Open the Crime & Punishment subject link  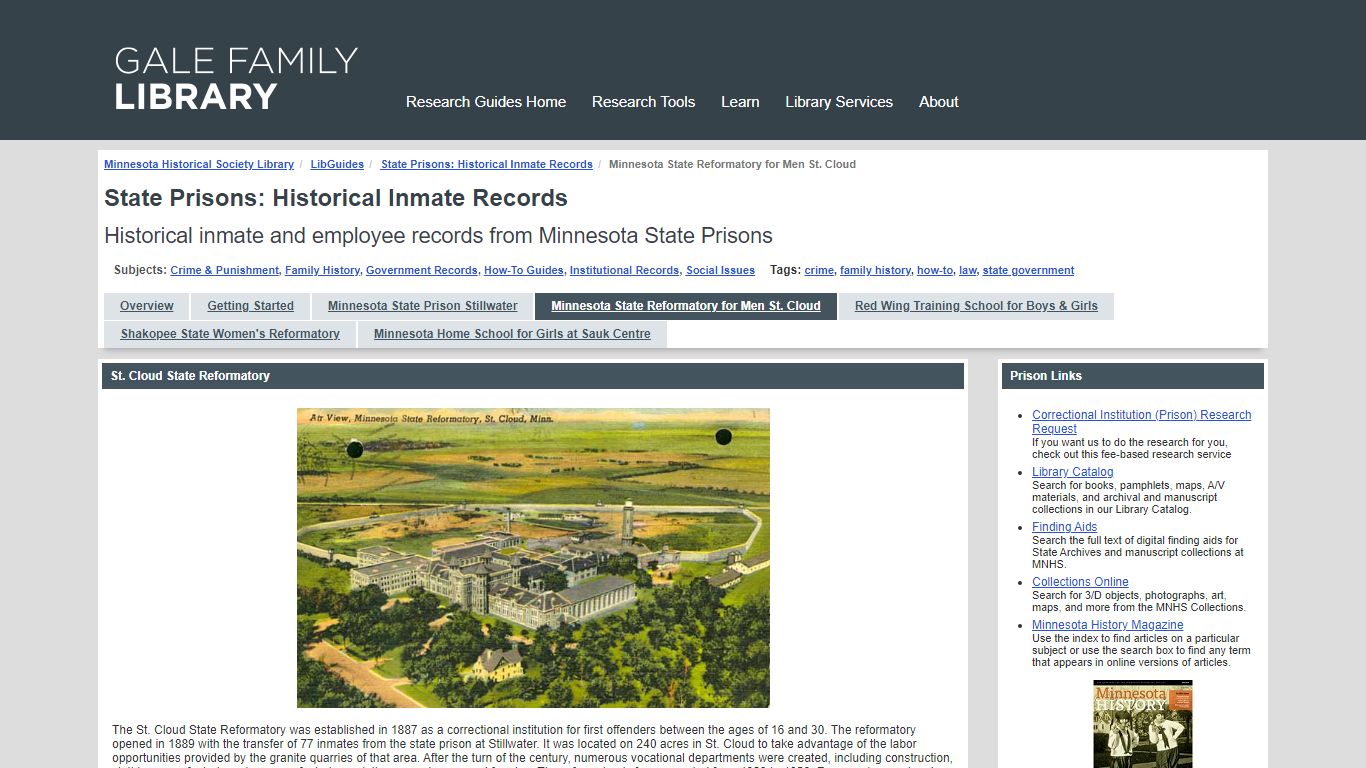point(224,270)
